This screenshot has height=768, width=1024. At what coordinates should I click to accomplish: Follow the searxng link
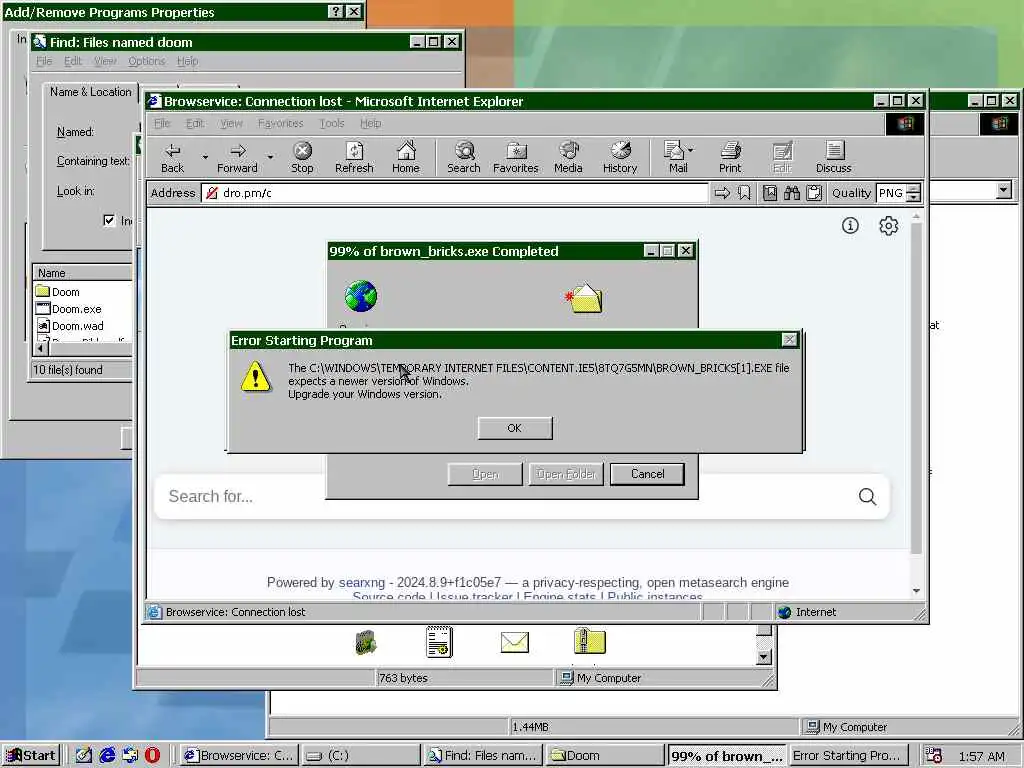click(x=362, y=583)
